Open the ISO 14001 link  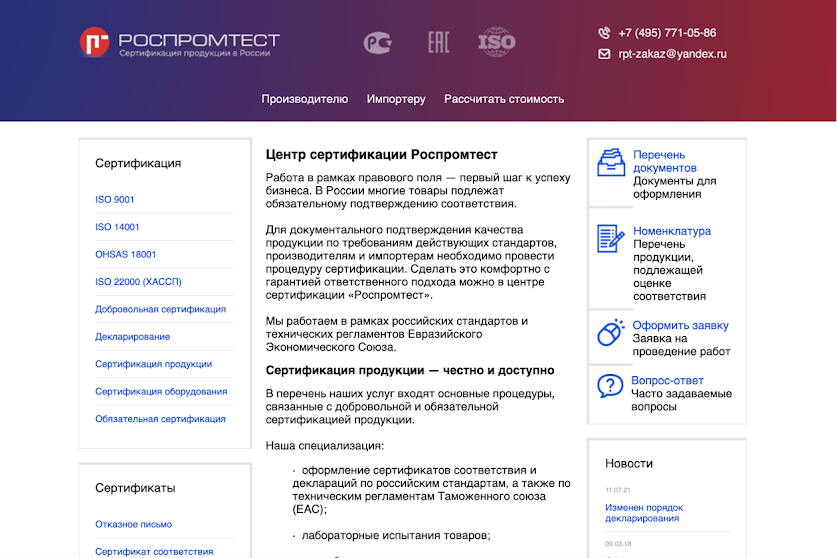[117, 227]
